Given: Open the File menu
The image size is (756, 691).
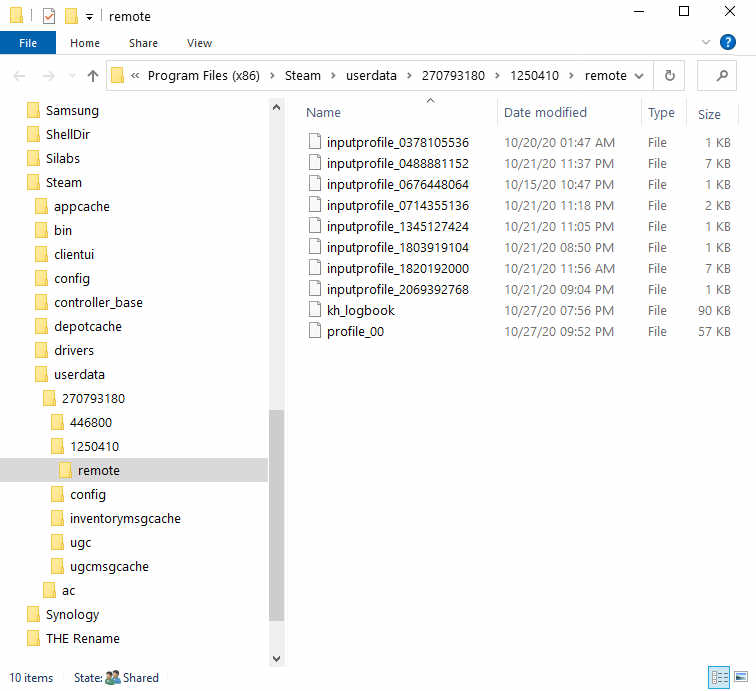Looking at the screenshot, I should coord(28,43).
